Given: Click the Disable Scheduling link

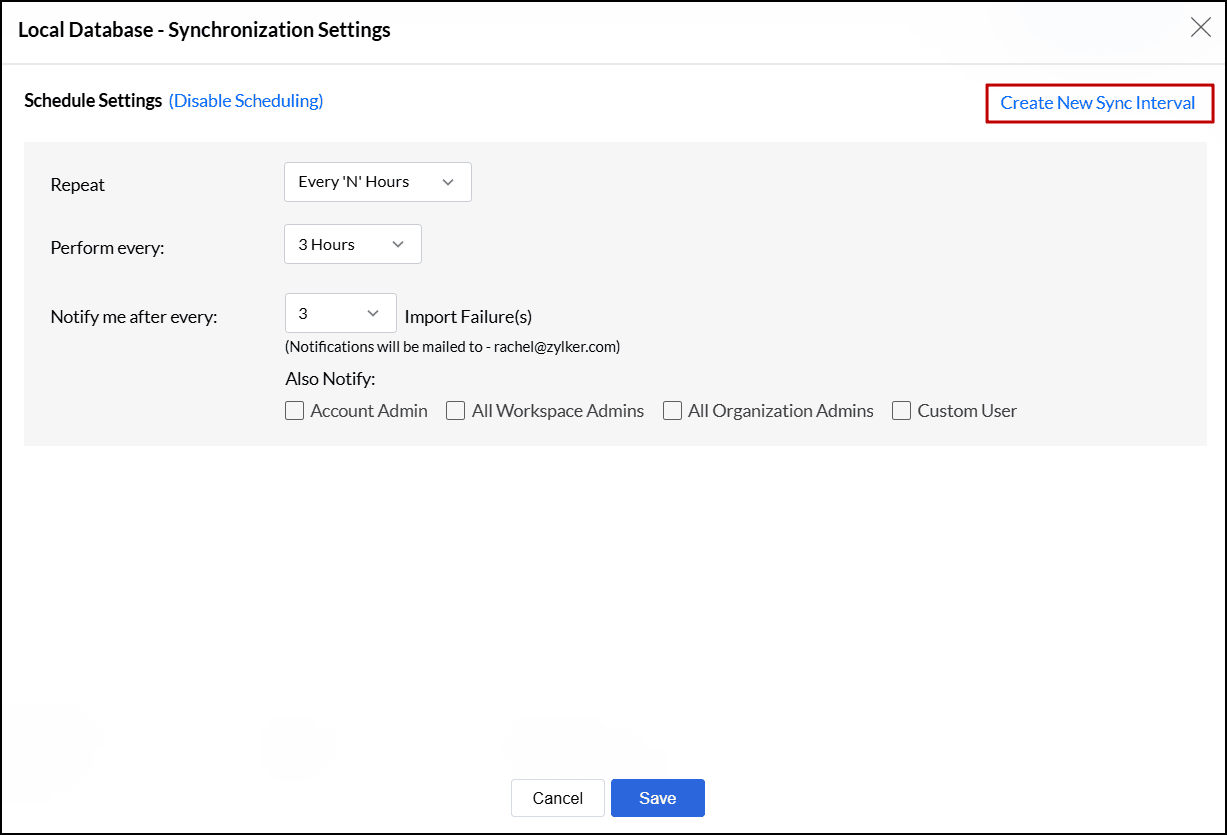Looking at the screenshot, I should click(245, 100).
